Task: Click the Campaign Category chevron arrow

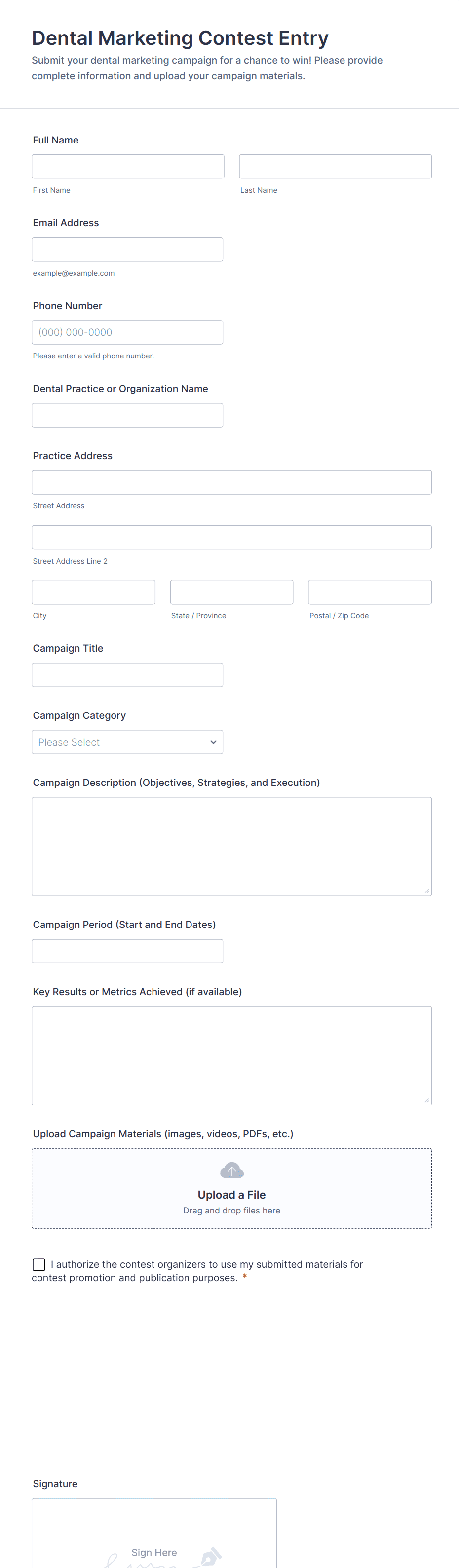Action: click(x=213, y=742)
